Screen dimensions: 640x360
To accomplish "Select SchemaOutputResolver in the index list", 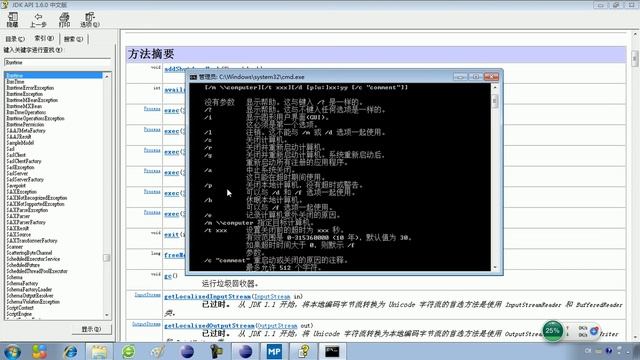I will (x=30, y=296).
